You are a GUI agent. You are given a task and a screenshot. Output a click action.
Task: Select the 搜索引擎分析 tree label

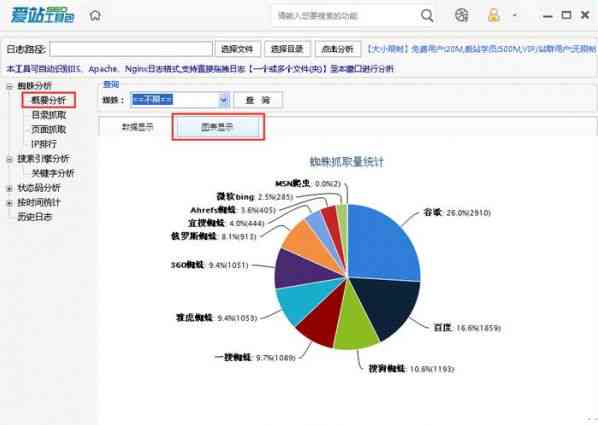click(x=43, y=158)
